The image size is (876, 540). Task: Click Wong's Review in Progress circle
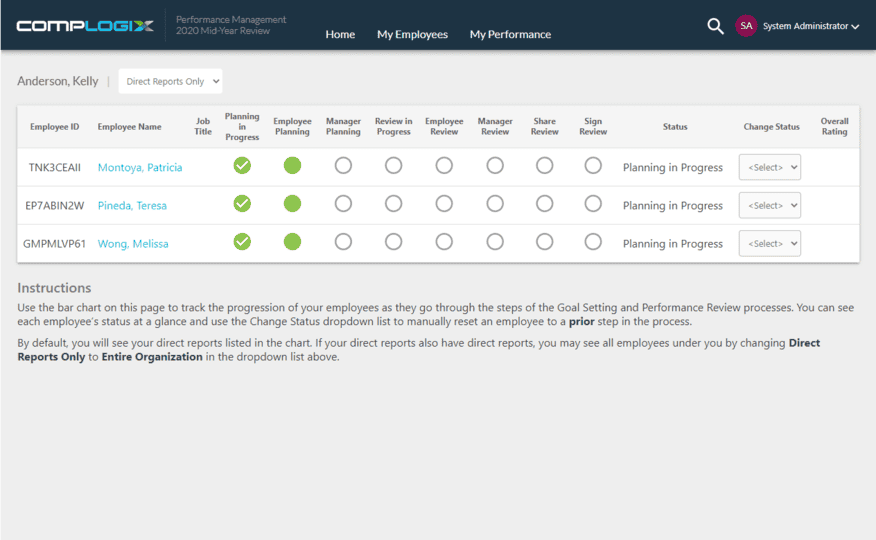[393, 242]
